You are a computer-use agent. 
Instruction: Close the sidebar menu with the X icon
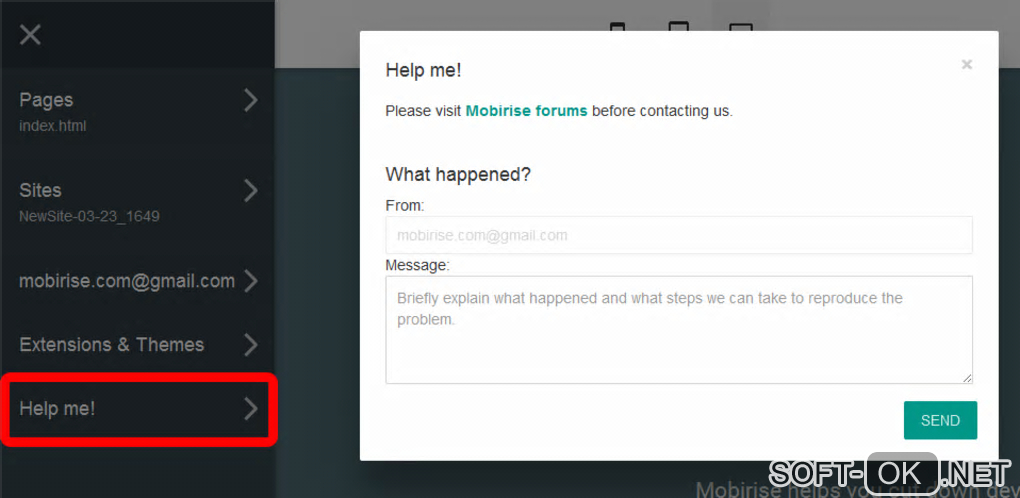pos(31,34)
